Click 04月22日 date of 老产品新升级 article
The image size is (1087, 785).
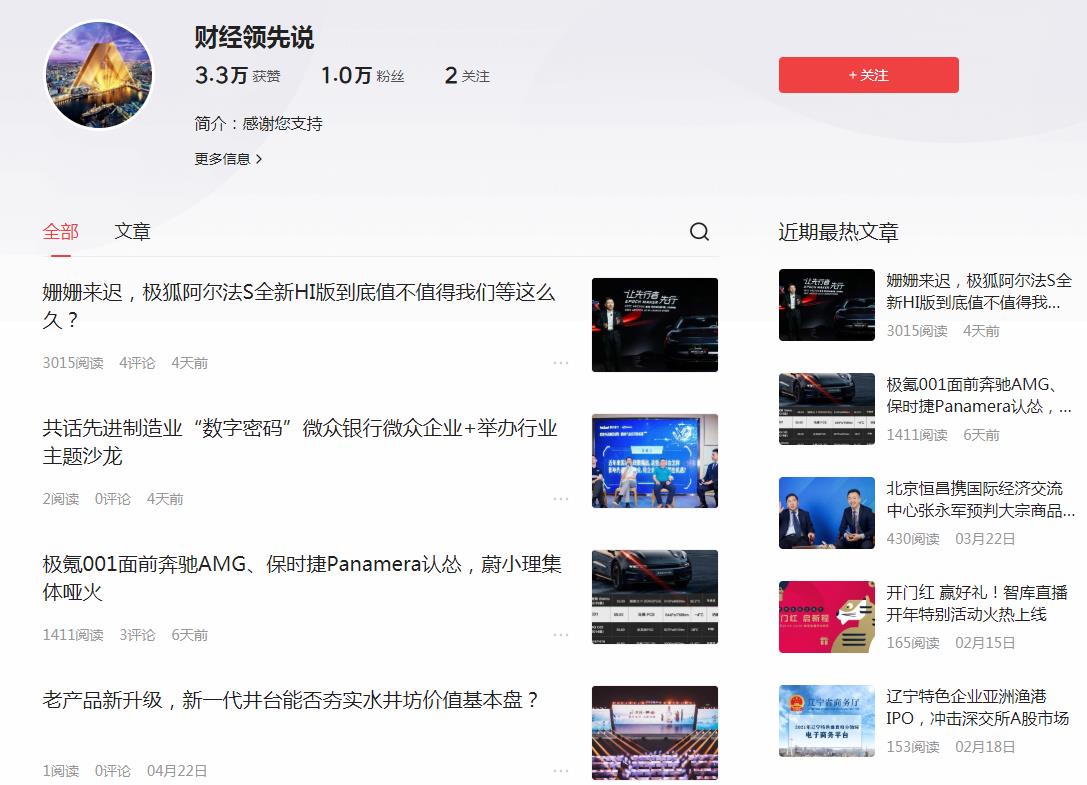pyautogui.click(x=177, y=770)
